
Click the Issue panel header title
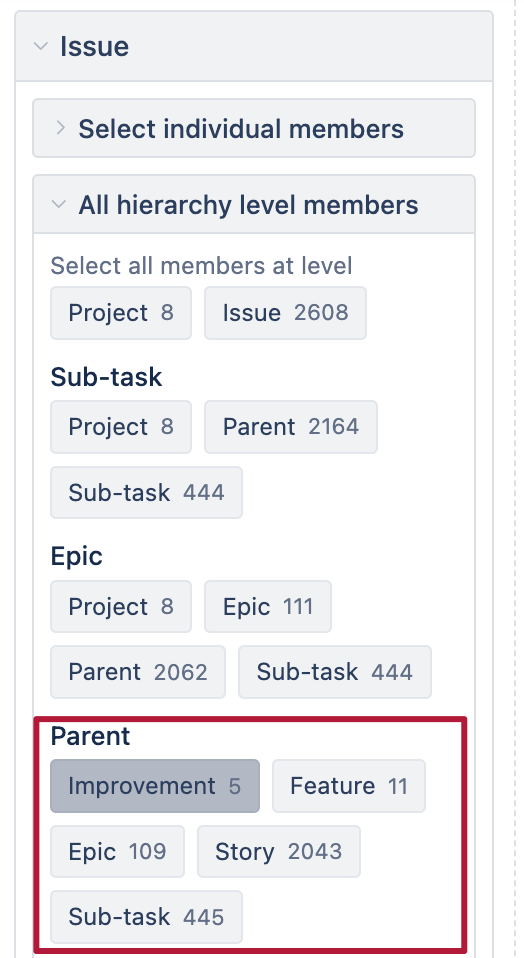[x=95, y=46]
